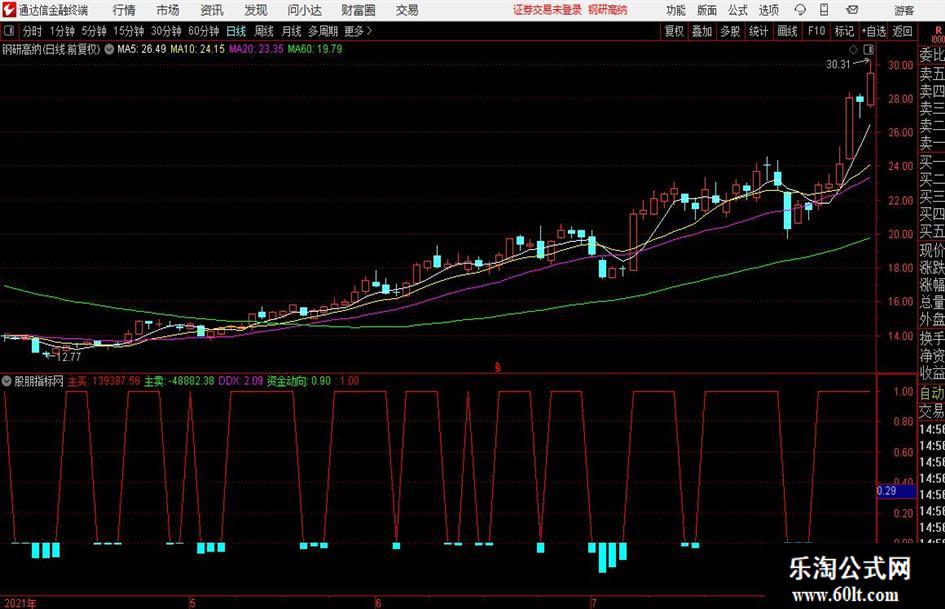Add stock with +自选 button
This screenshot has width=945, height=609.
coord(873,31)
